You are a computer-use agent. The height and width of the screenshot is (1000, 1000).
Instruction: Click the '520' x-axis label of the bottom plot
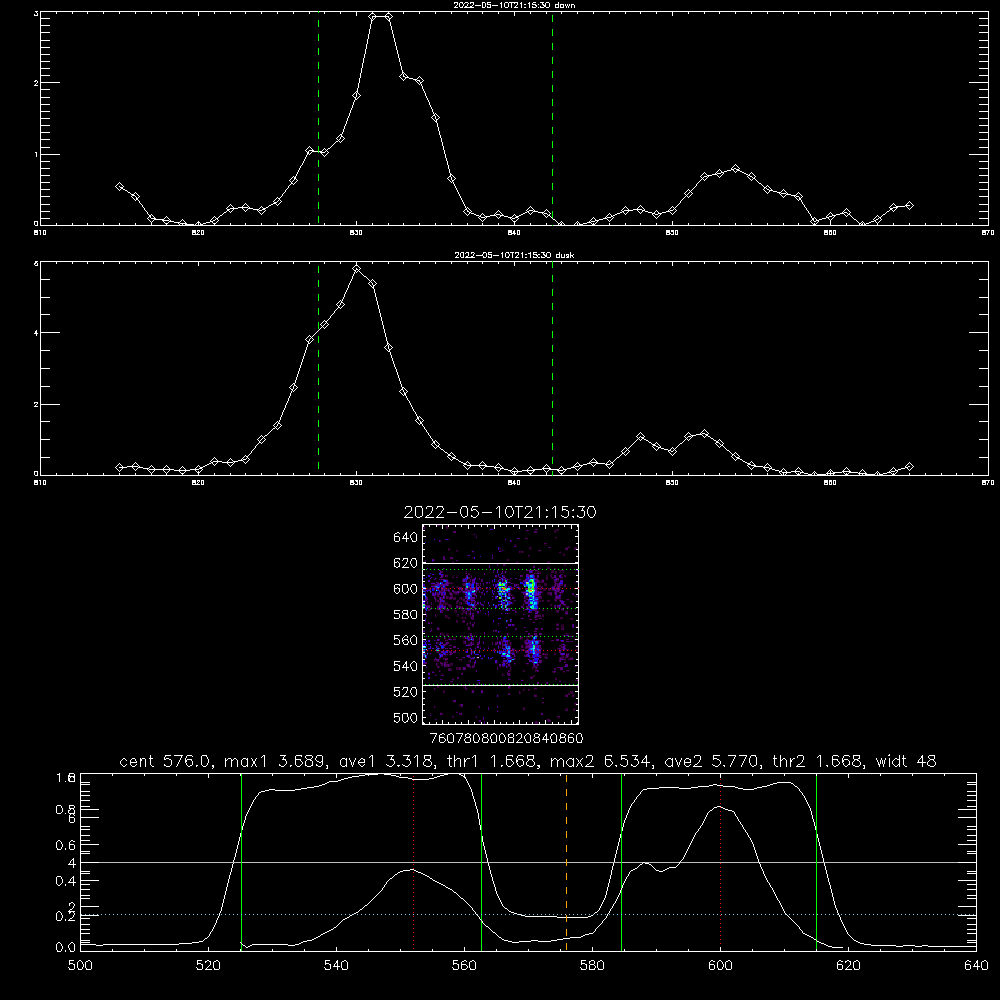tap(208, 966)
